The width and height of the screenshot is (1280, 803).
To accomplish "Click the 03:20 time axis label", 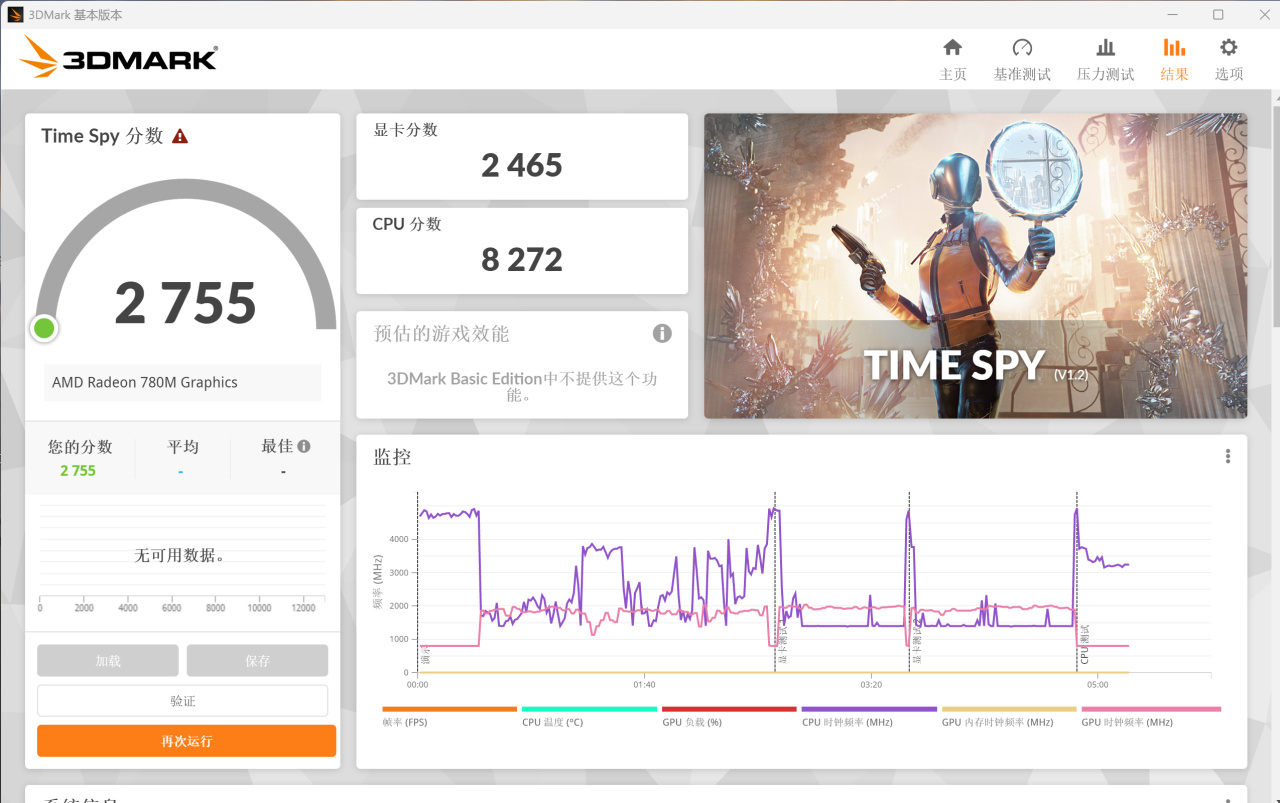I will tap(871, 685).
